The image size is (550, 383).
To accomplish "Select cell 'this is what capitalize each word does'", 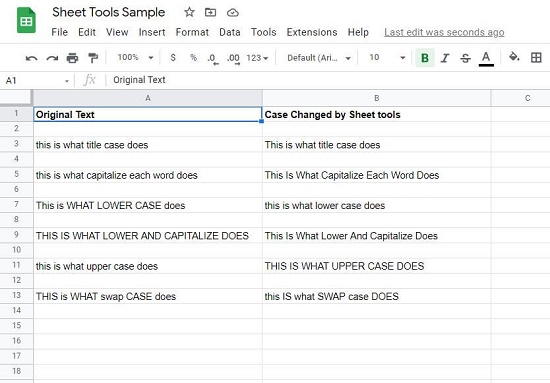I will [x=148, y=175].
